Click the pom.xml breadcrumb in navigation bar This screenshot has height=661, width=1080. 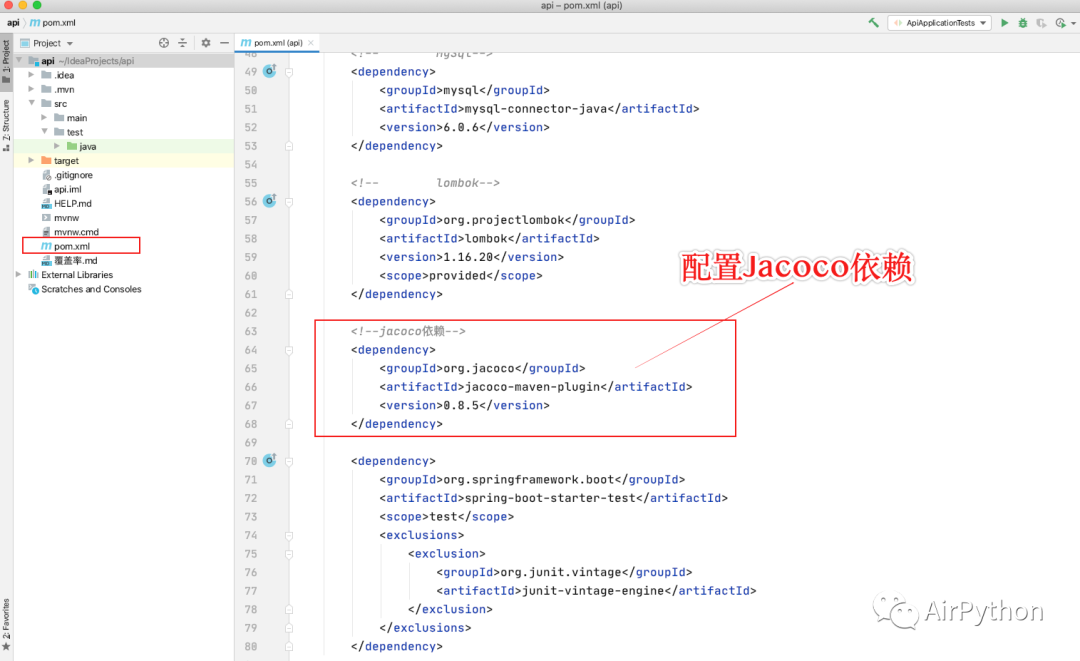click(53, 23)
